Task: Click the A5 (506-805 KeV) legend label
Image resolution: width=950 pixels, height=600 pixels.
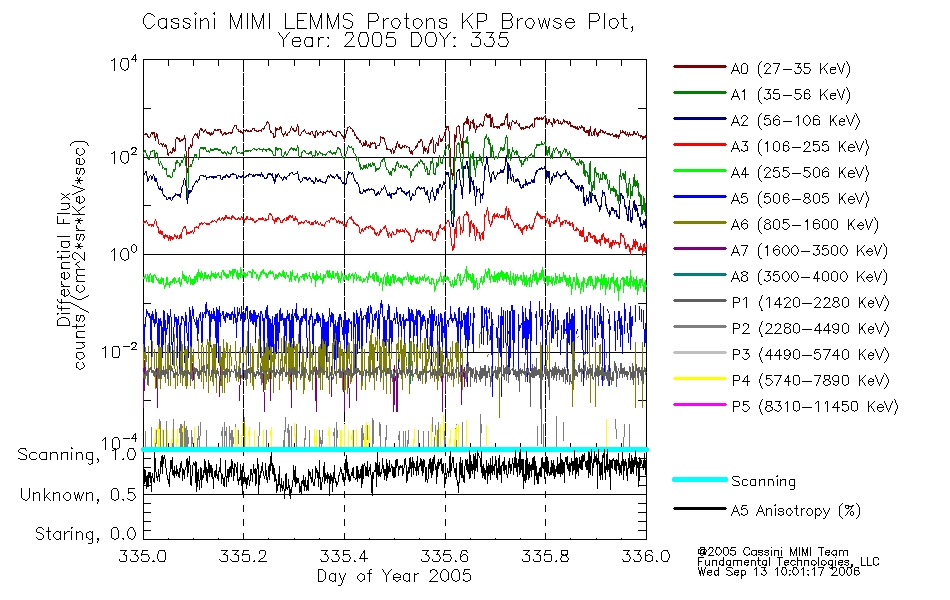Action: tap(800, 199)
